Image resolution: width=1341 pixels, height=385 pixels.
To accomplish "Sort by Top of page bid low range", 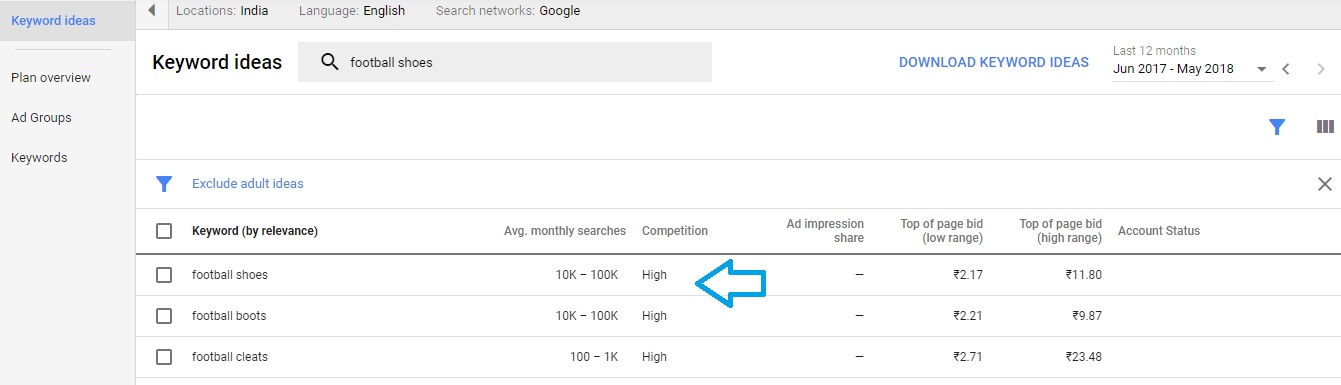I will point(942,231).
